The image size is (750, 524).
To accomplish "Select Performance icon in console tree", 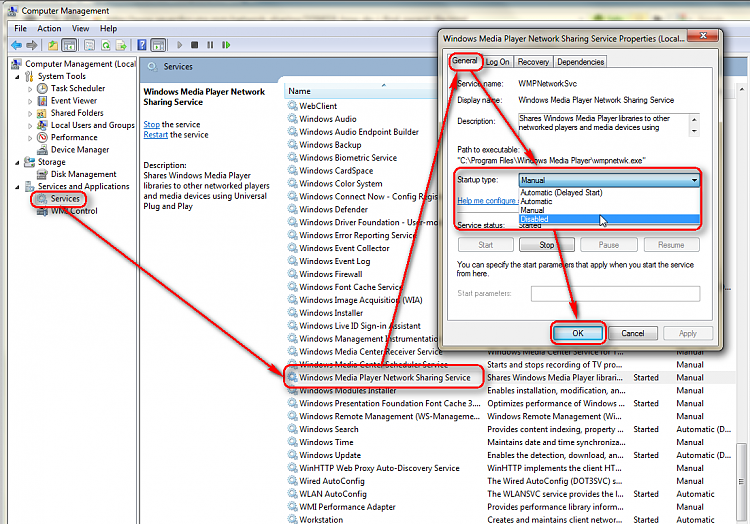I will [43, 138].
